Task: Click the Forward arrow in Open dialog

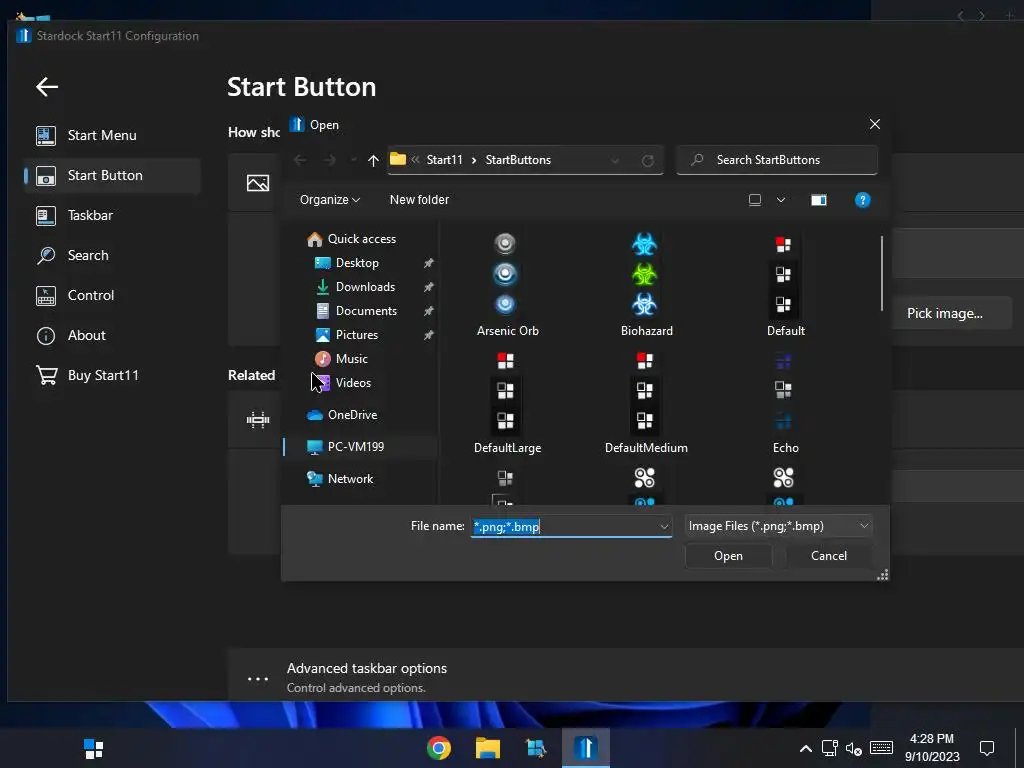Action: click(x=329, y=160)
